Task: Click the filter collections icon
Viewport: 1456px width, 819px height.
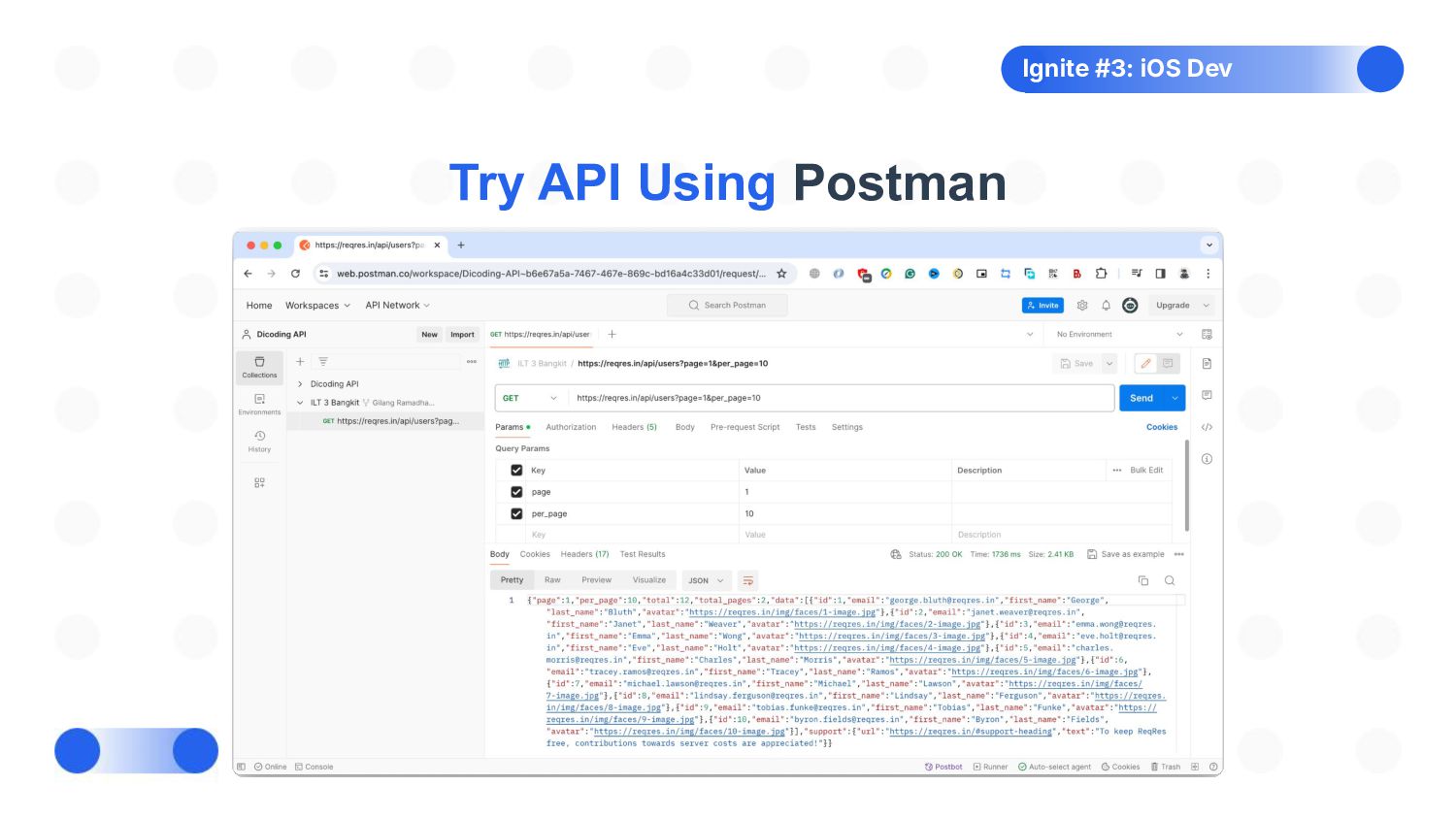Action: pyautogui.click(x=323, y=361)
